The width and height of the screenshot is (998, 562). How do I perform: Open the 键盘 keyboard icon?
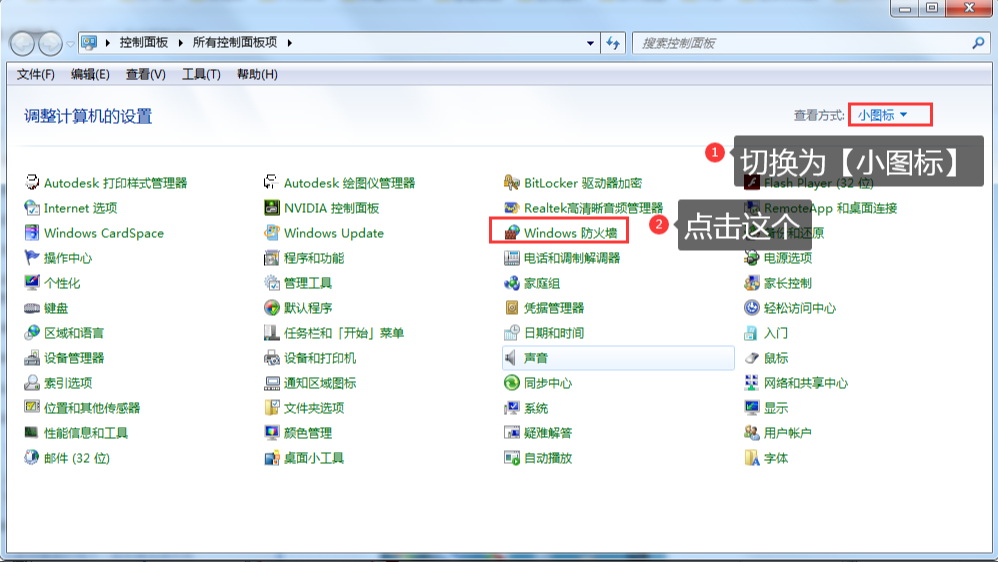[x=32, y=307]
